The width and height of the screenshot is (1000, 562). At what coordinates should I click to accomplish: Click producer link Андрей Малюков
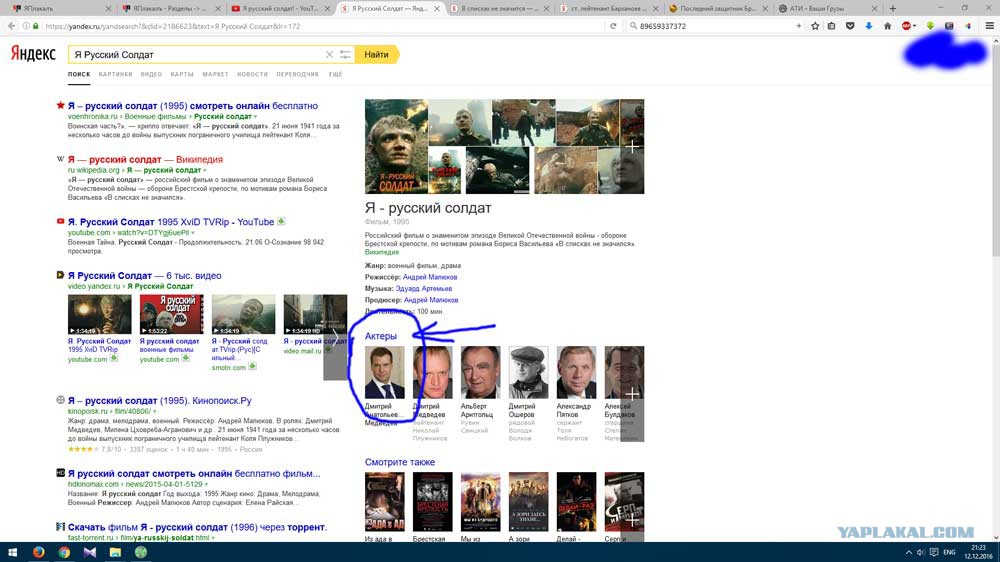coord(431,300)
